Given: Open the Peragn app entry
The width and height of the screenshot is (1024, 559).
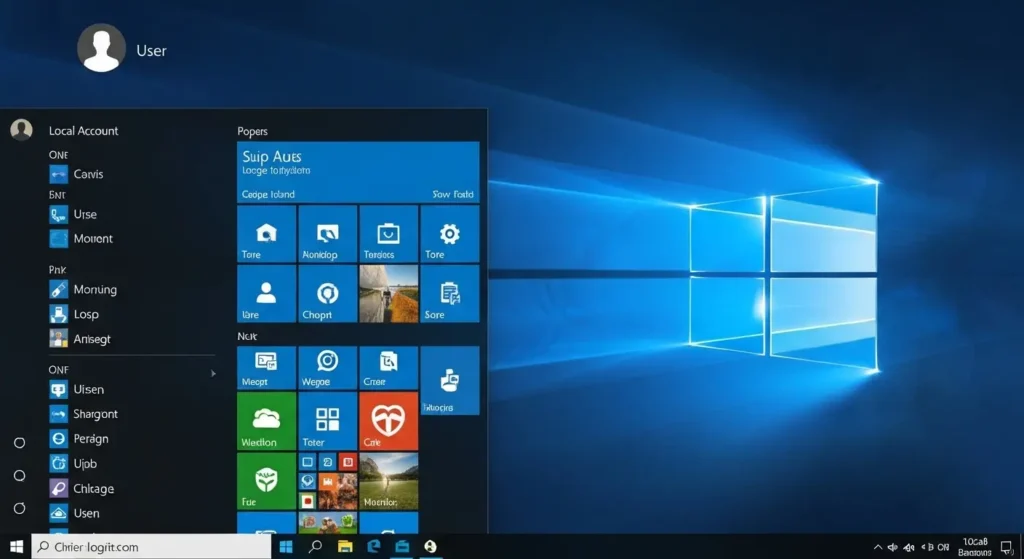Looking at the screenshot, I should tap(79, 439).
